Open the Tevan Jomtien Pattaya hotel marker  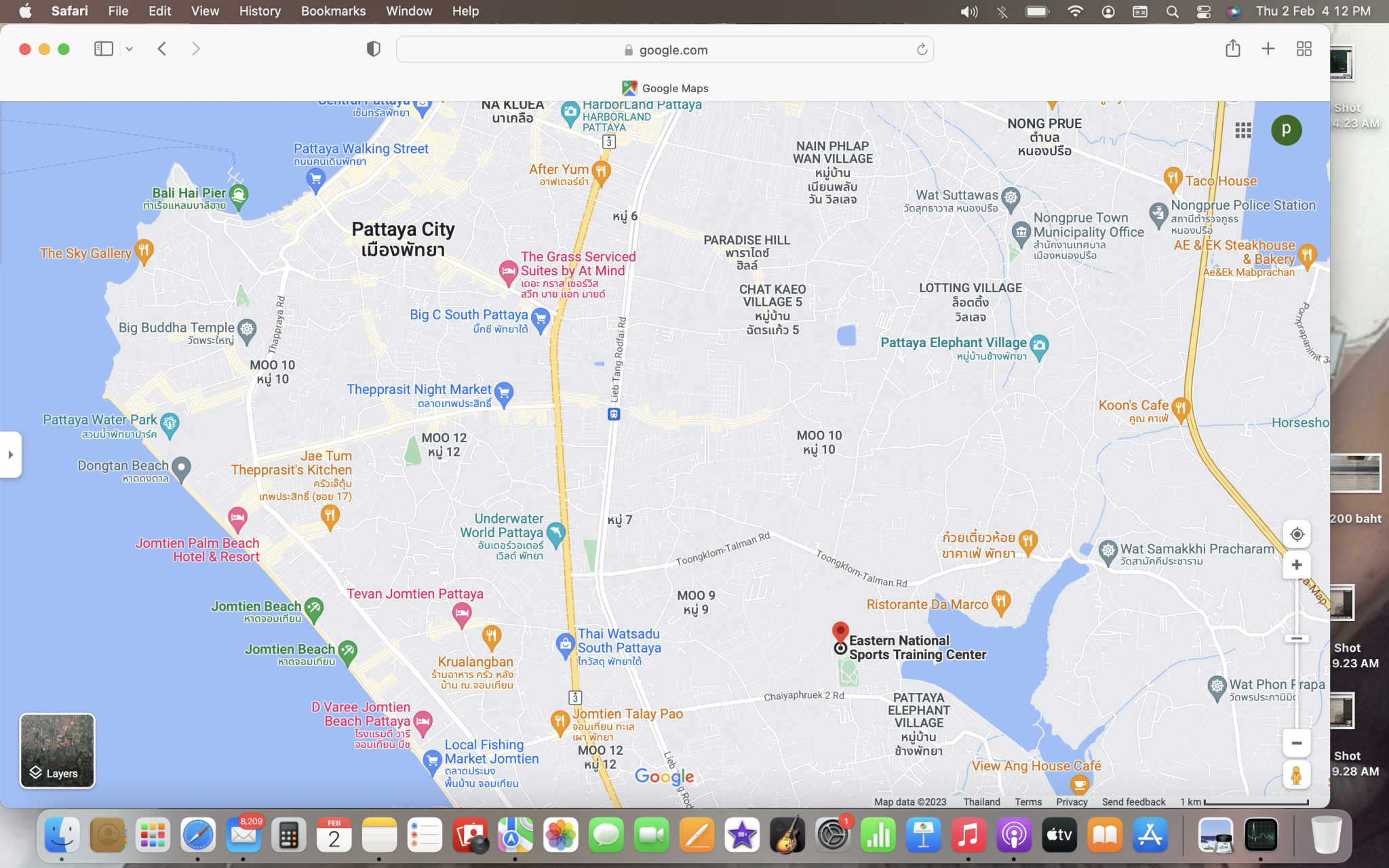462,615
